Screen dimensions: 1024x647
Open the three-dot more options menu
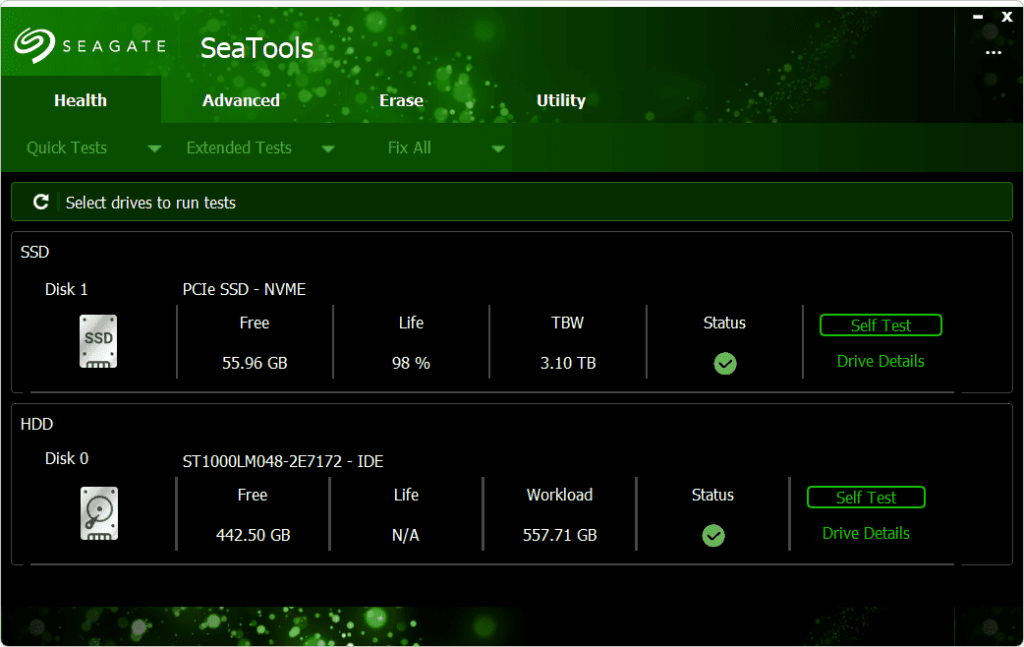pyautogui.click(x=993, y=52)
